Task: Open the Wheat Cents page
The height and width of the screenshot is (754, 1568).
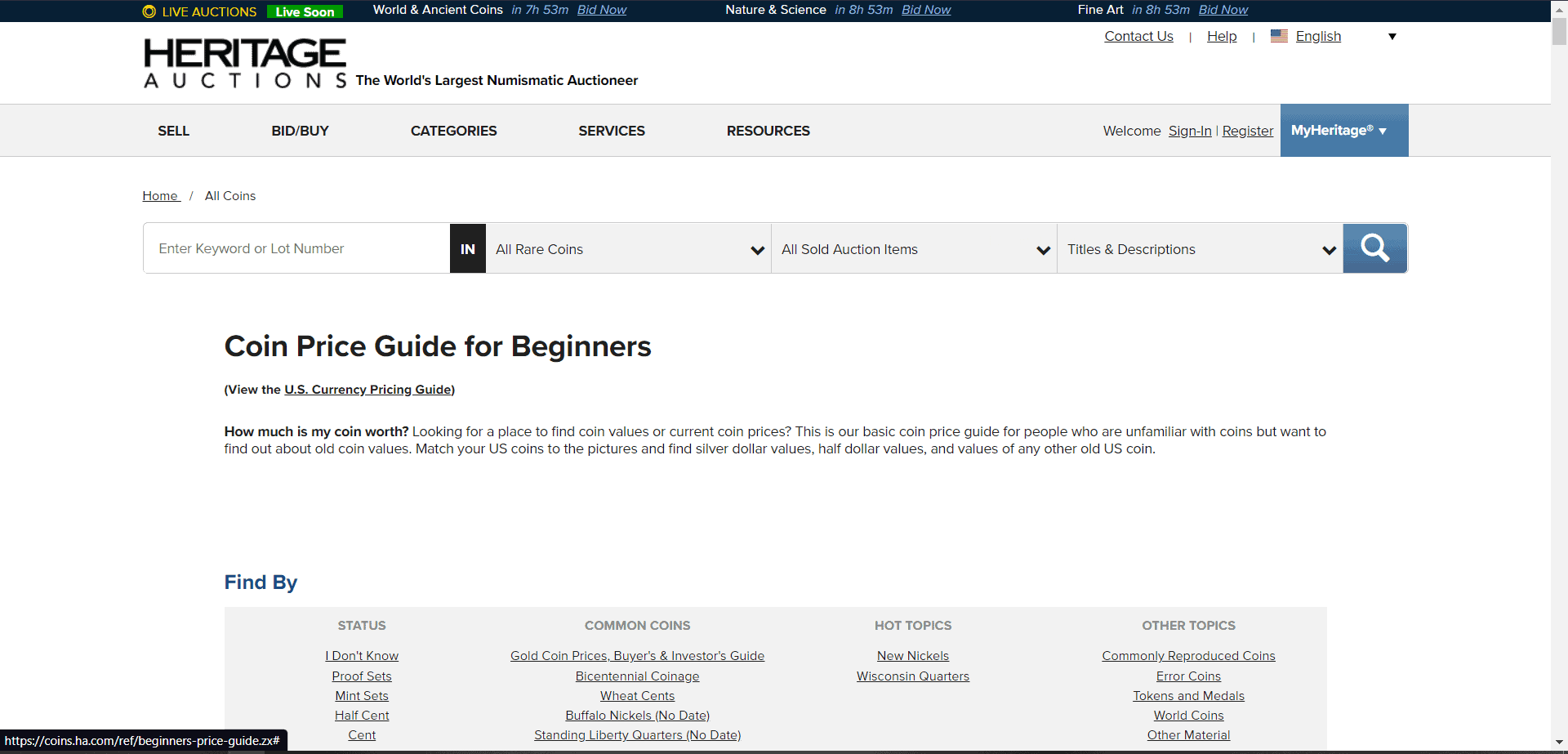Action: (637, 696)
